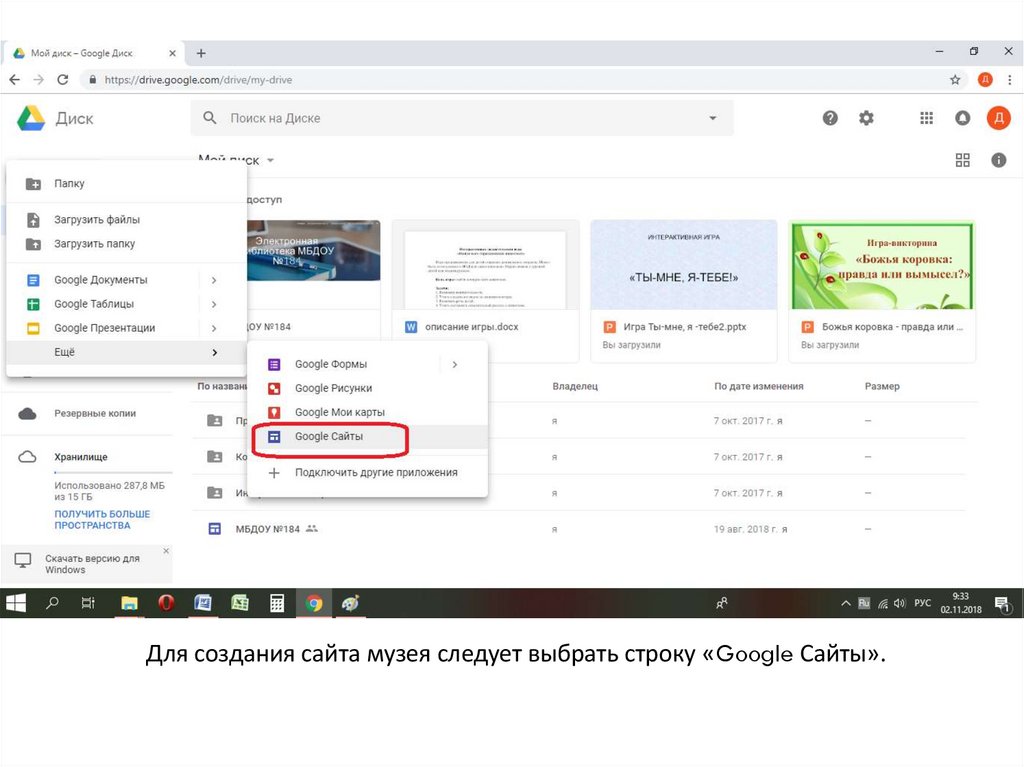
Task: Open Резервные копии in sidebar
Action: [x=94, y=413]
